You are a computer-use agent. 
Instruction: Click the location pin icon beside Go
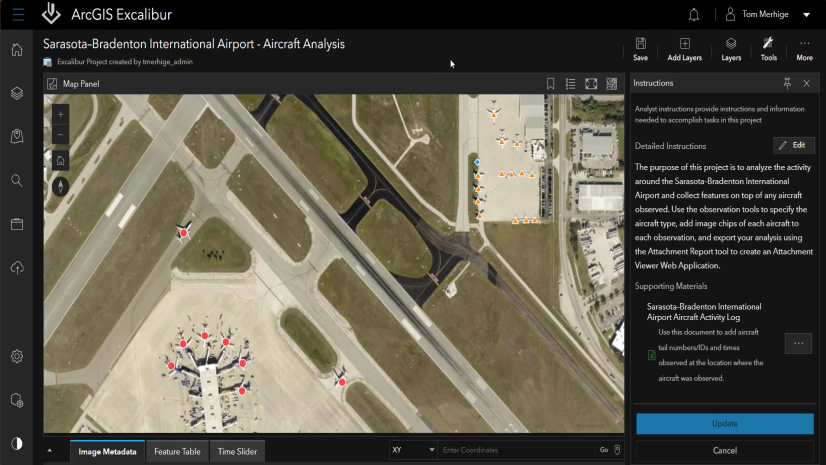coord(617,450)
